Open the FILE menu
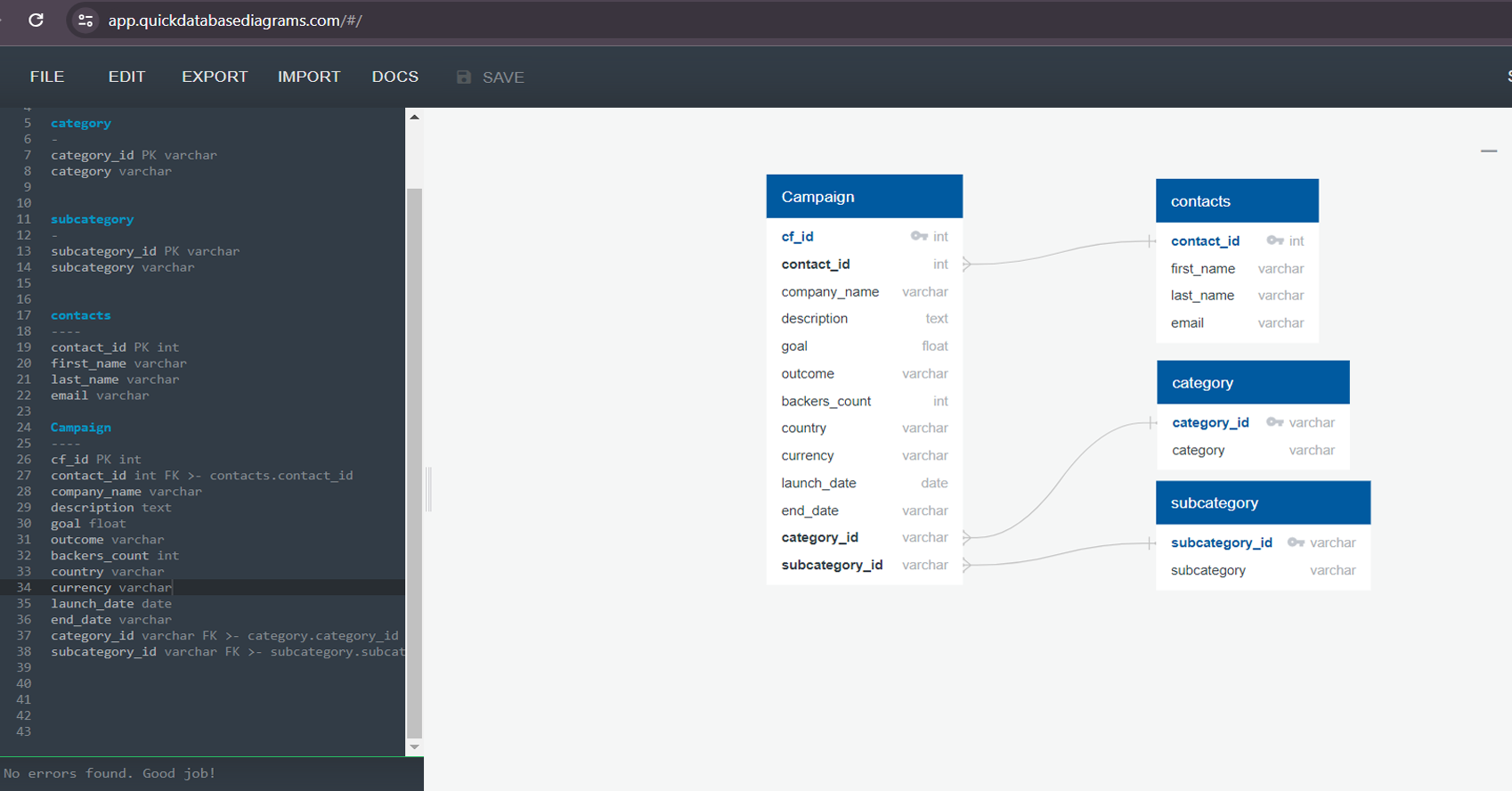 coord(47,77)
